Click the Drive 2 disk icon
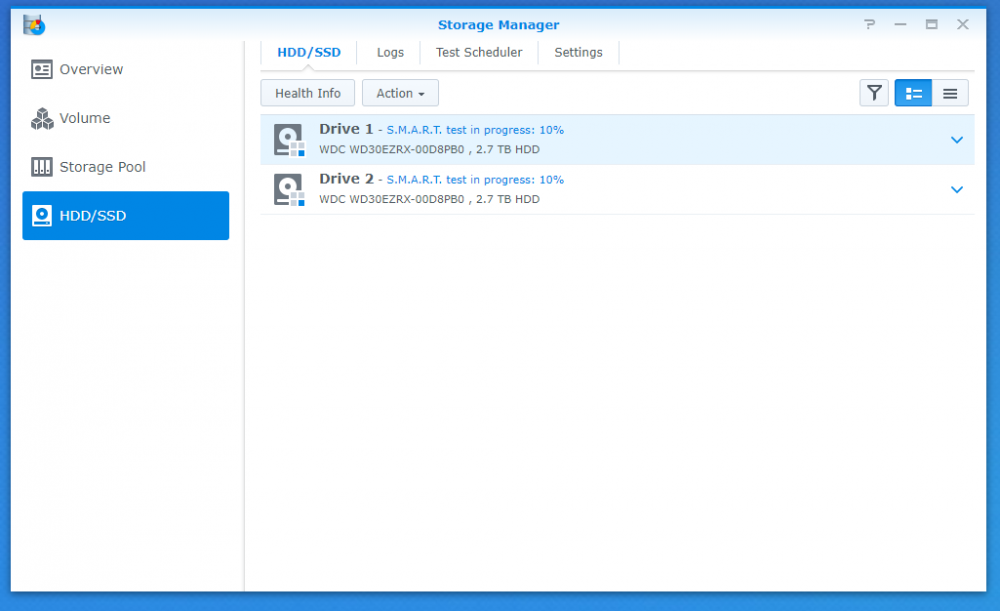 tap(289, 189)
